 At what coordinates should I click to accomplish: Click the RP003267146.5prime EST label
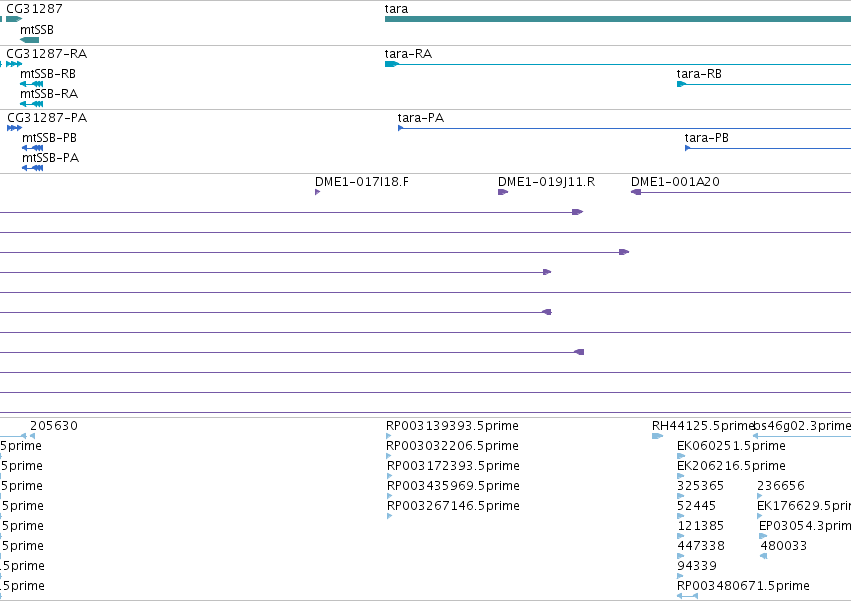tap(453, 506)
